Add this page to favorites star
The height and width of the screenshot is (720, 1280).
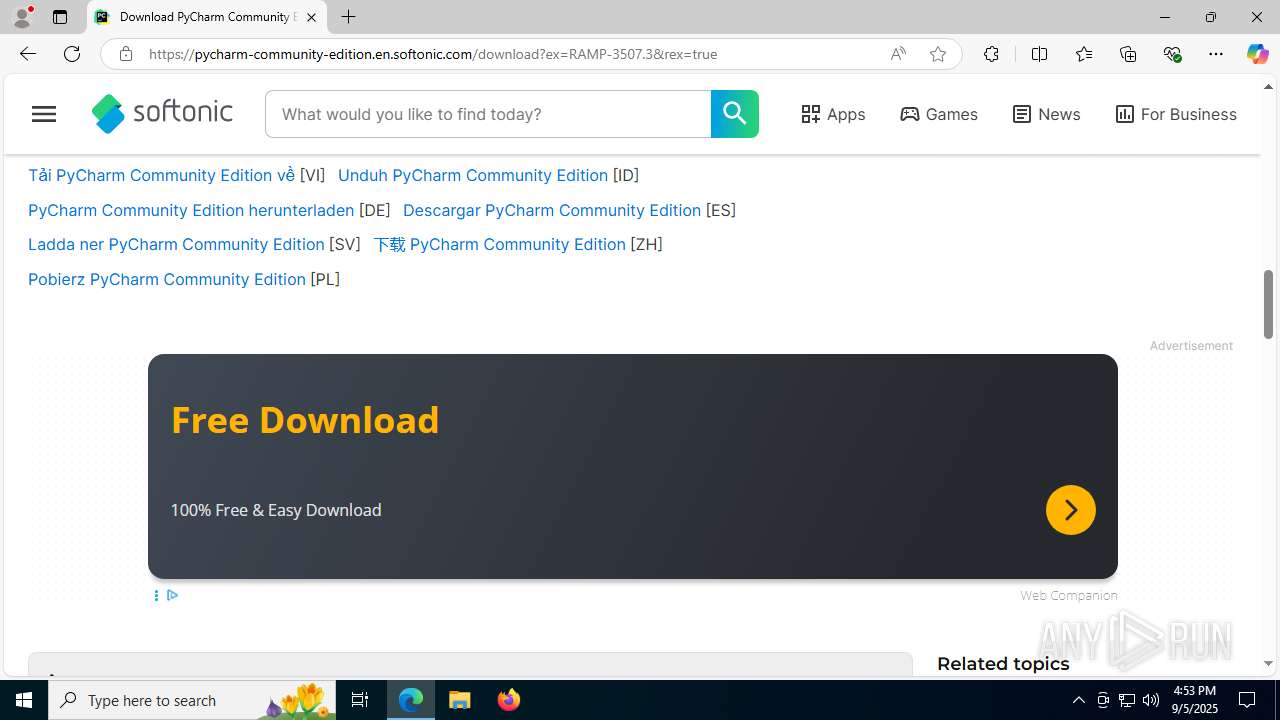[938, 54]
